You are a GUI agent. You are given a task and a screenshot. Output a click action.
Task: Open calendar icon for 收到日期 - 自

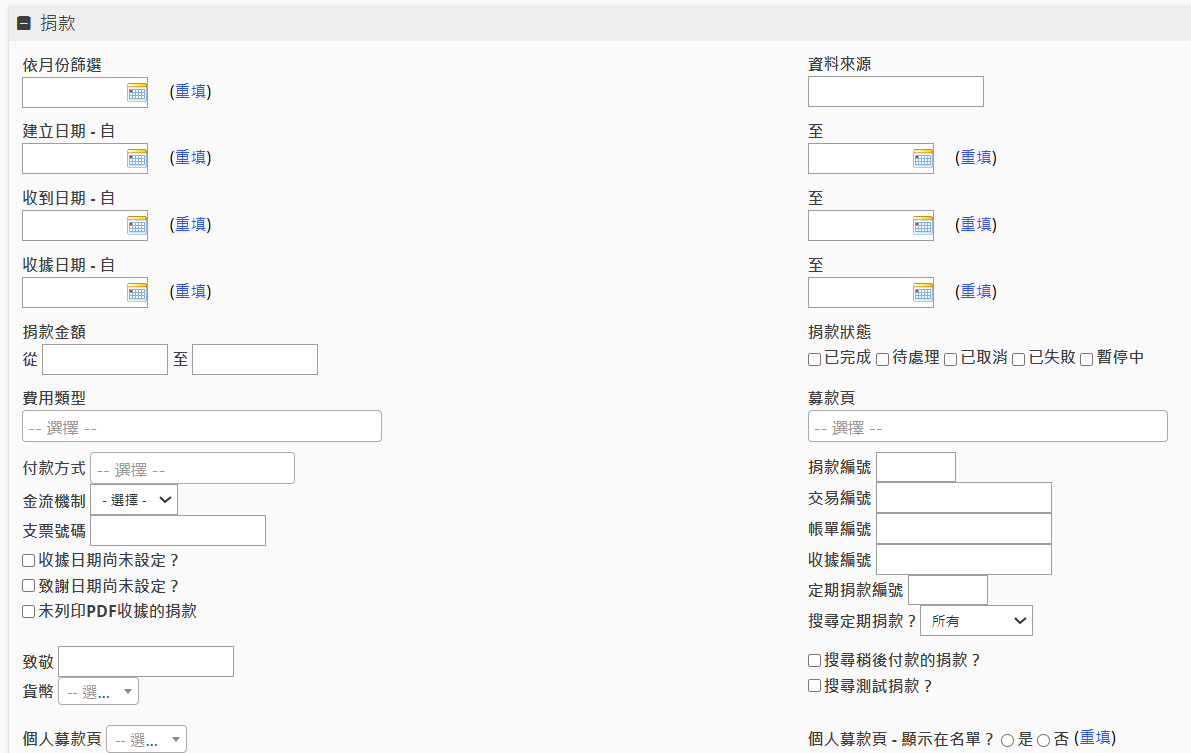pyautogui.click(x=137, y=226)
